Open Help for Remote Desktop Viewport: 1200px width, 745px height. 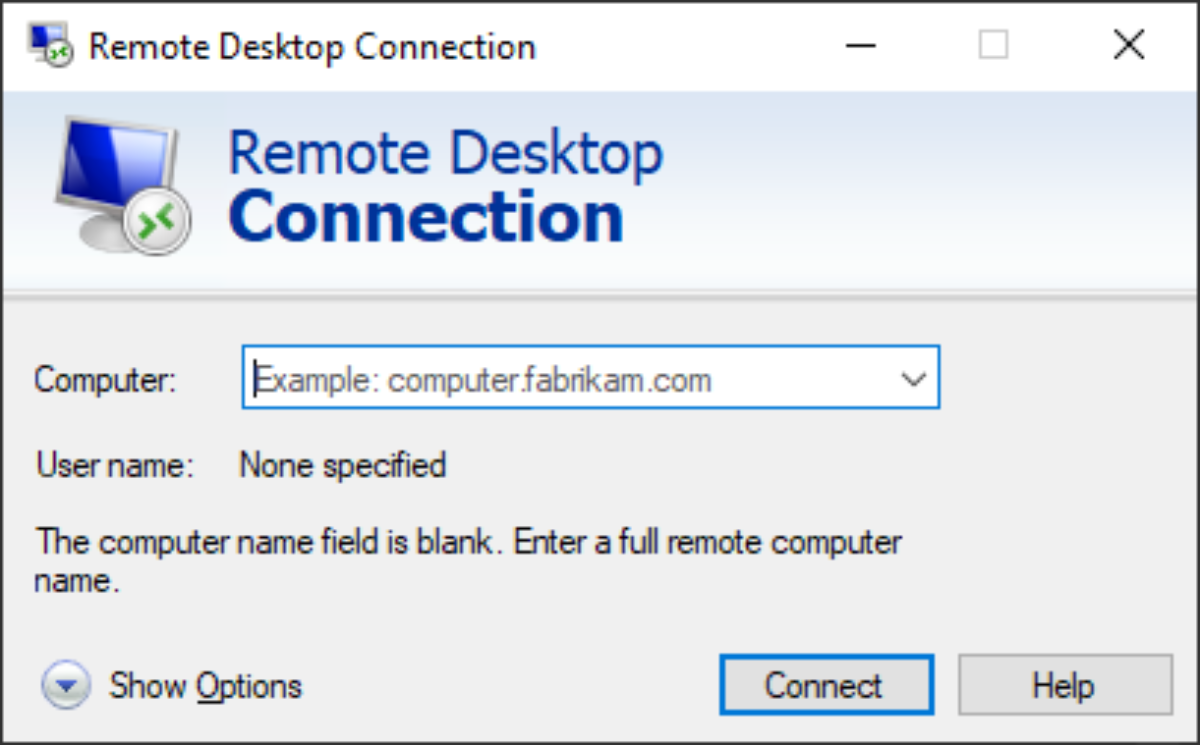point(1064,686)
